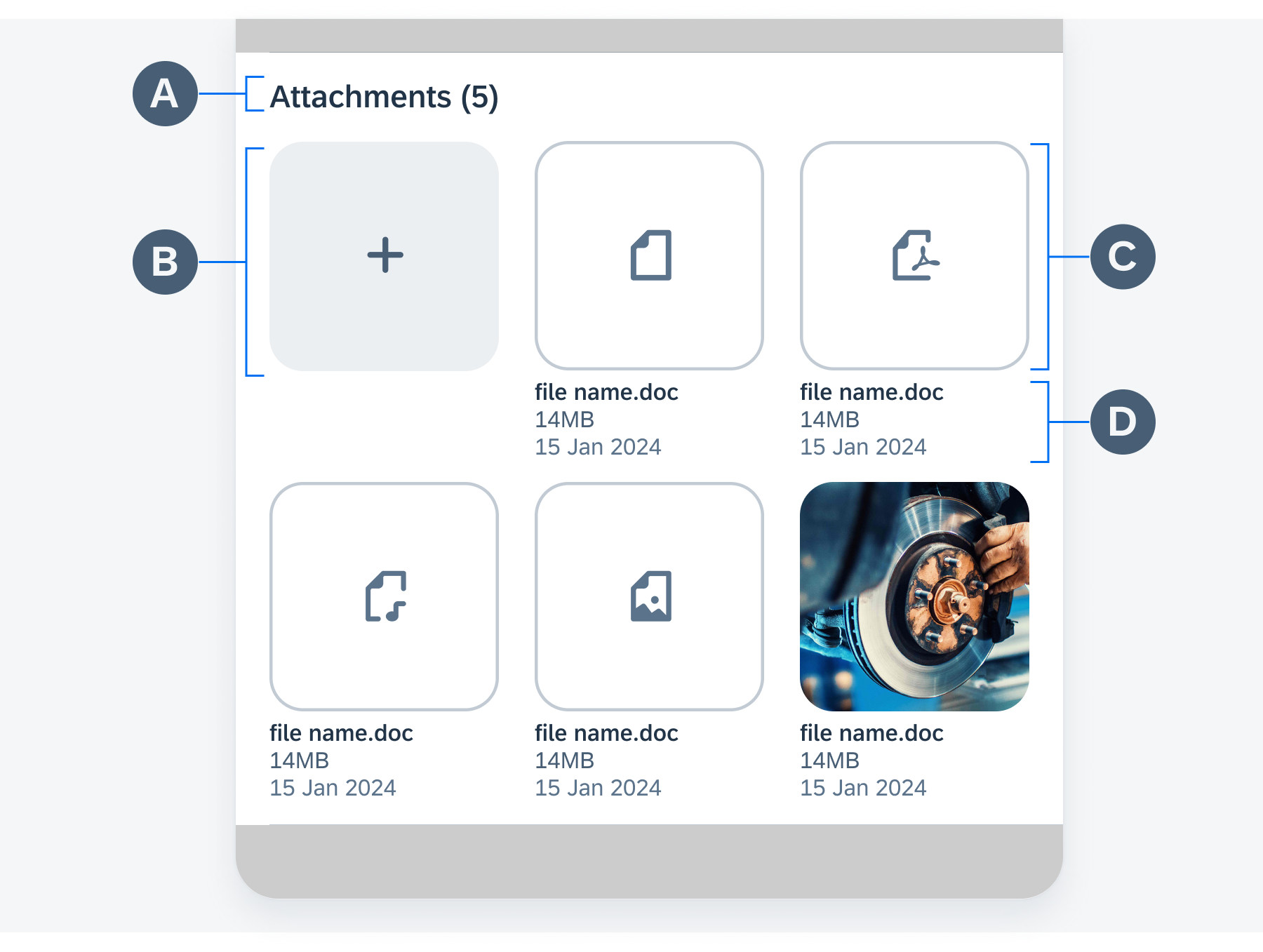Click the Attachments (5) header
The width and height of the screenshot is (1263, 952).
coord(385,97)
